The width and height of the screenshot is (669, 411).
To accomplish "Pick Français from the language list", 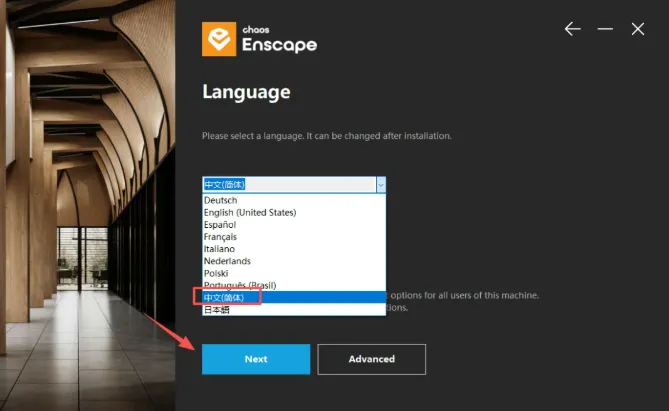I will coord(294,237).
